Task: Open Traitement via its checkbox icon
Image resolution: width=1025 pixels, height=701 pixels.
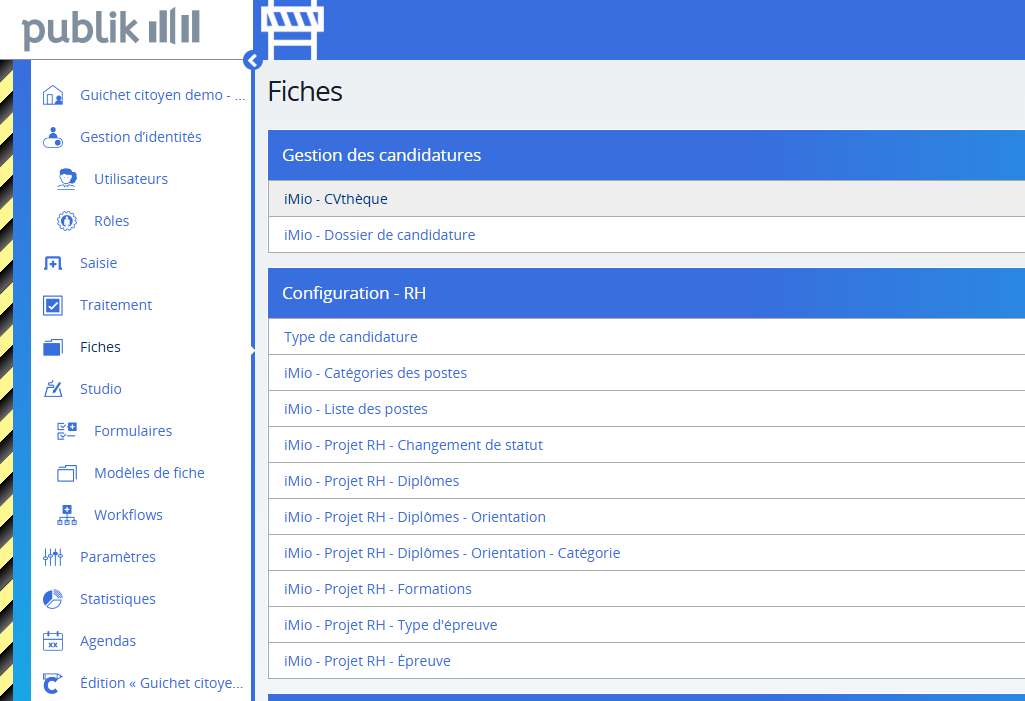Action: pyautogui.click(x=53, y=304)
